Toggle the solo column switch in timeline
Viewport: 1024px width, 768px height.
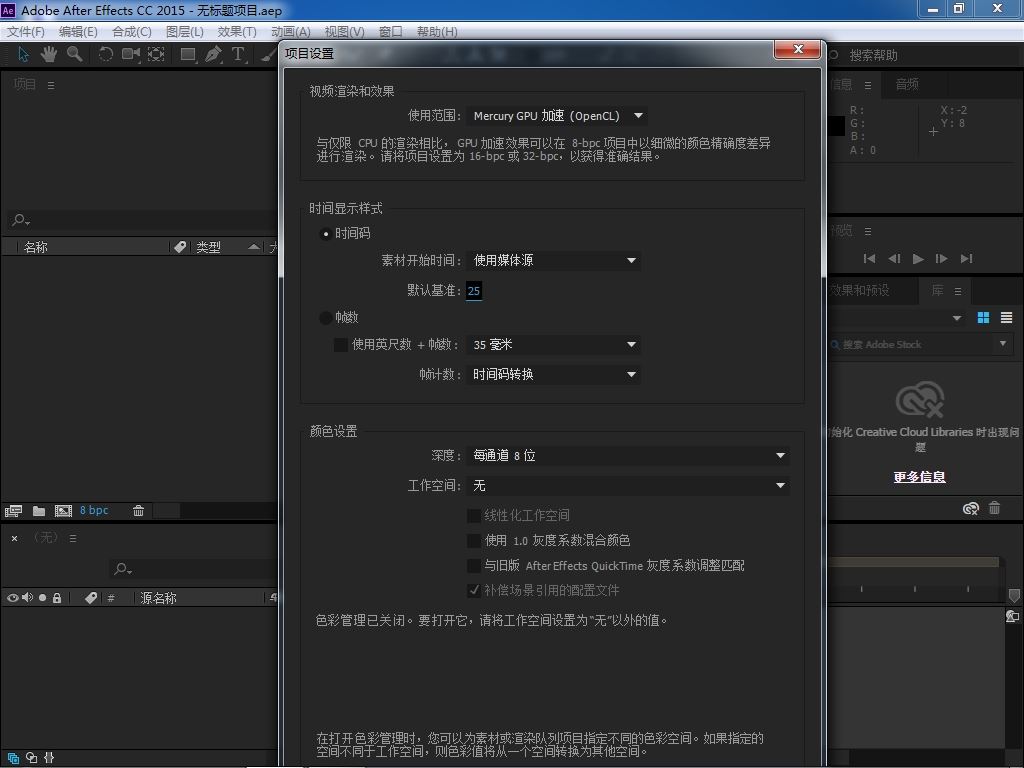tap(42, 598)
